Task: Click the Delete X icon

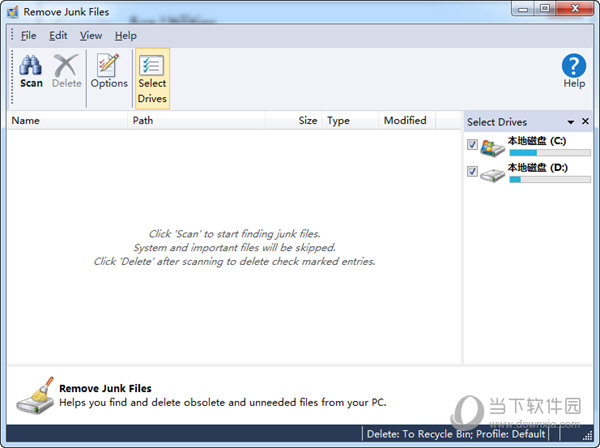Action: [x=66, y=65]
